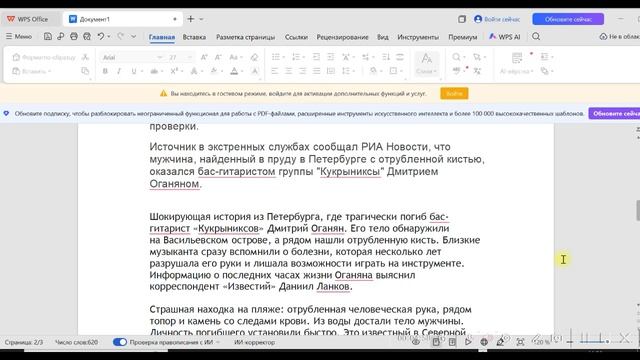Toggle center paragraph alignment
640x360 pixels.
point(288,71)
